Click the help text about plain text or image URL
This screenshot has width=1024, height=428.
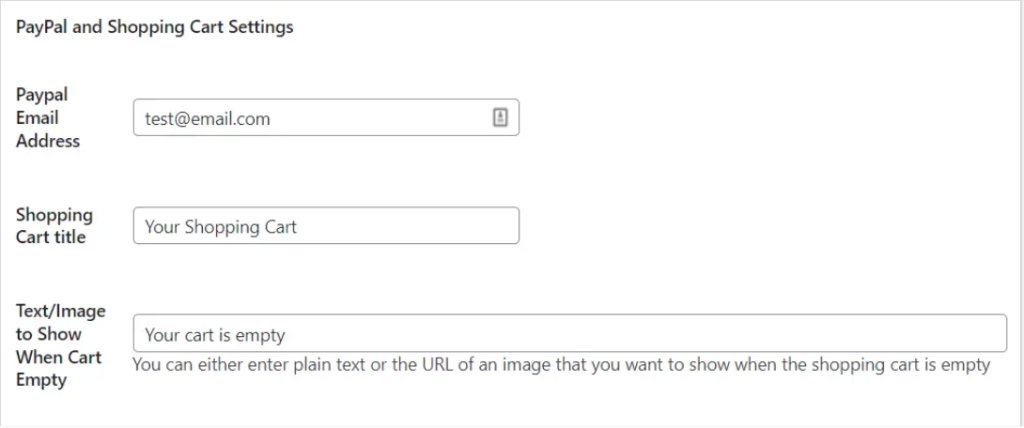point(560,365)
